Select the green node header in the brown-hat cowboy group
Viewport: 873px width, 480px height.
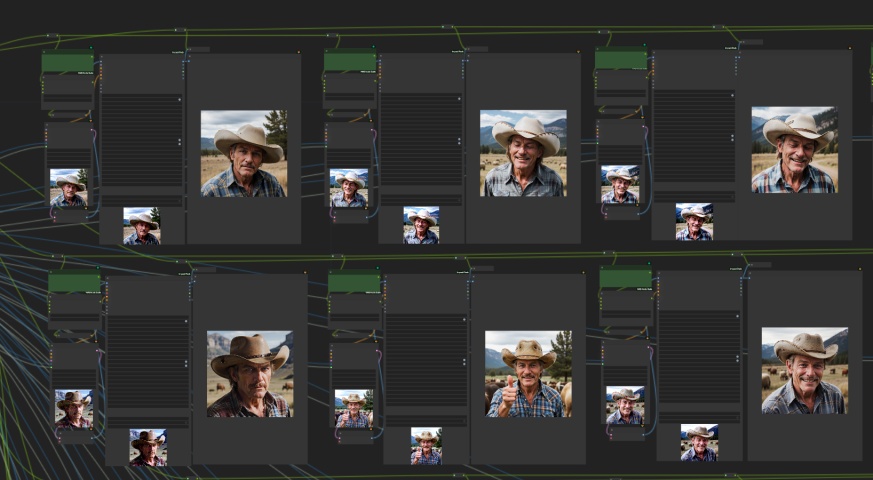(x=74, y=283)
